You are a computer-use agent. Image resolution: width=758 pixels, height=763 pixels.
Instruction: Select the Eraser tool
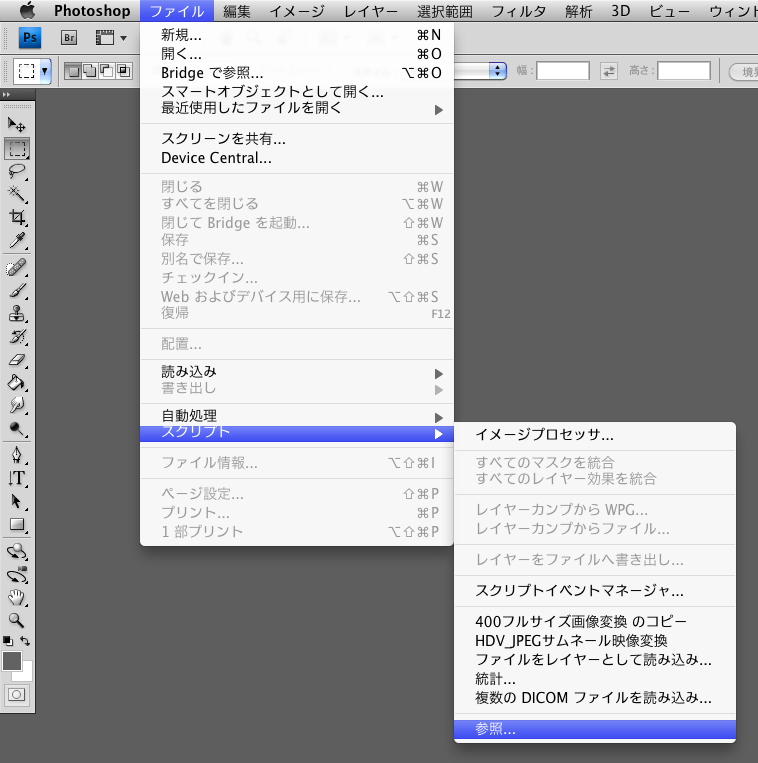click(x=17, y=360)
